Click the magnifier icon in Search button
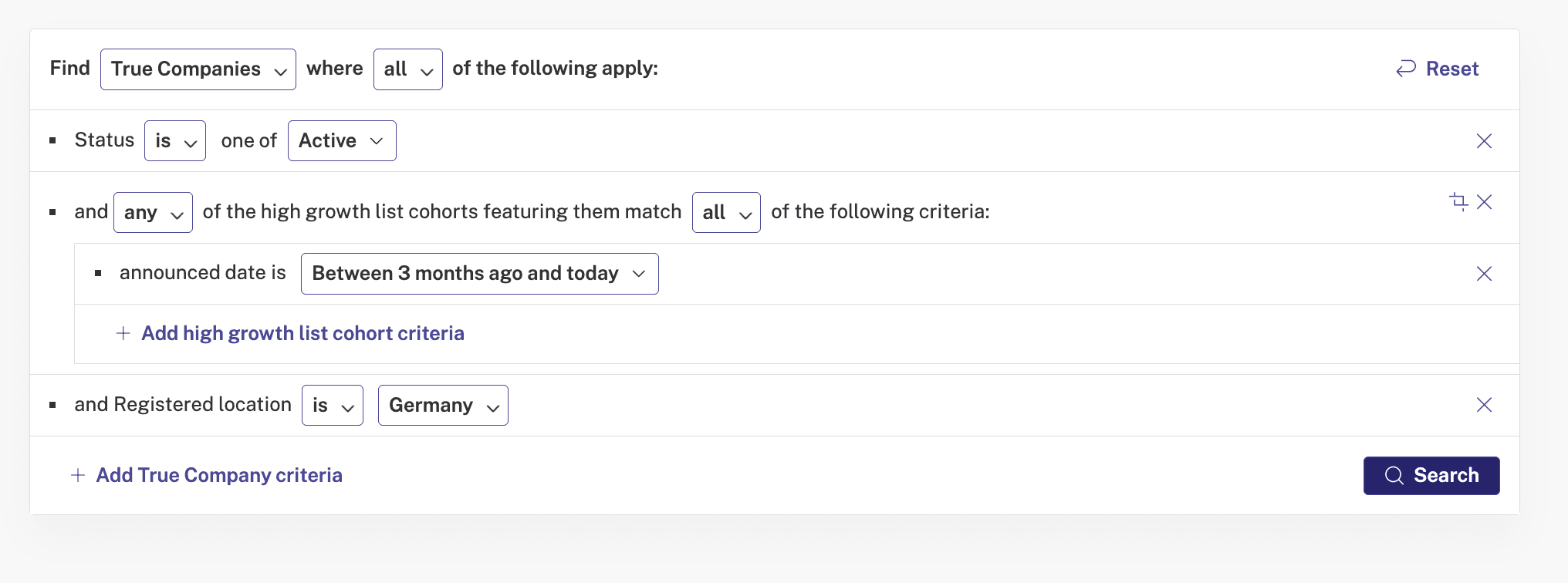This screenshot has width=1568, height=583. point(1394,475)
